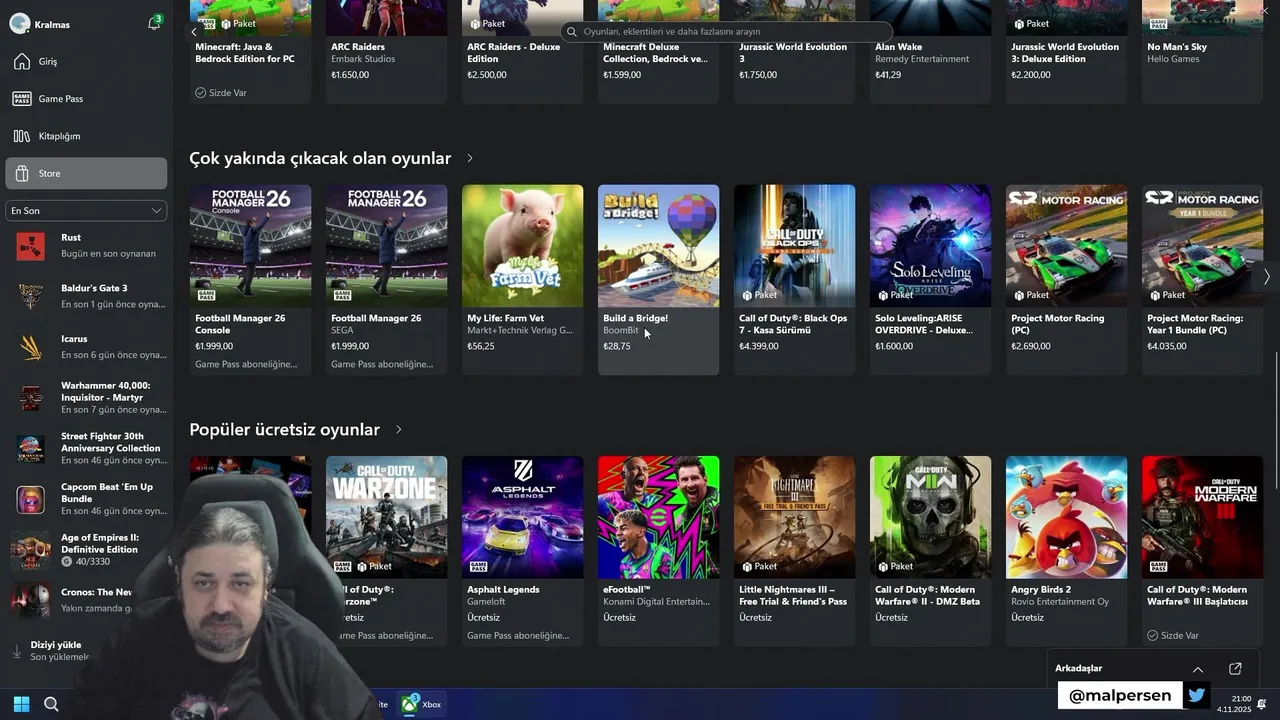Open Solo Leveling:ARISE OVERDRIVE card
This screenshot has width=1280, height=720.
(x=930, y=280)
